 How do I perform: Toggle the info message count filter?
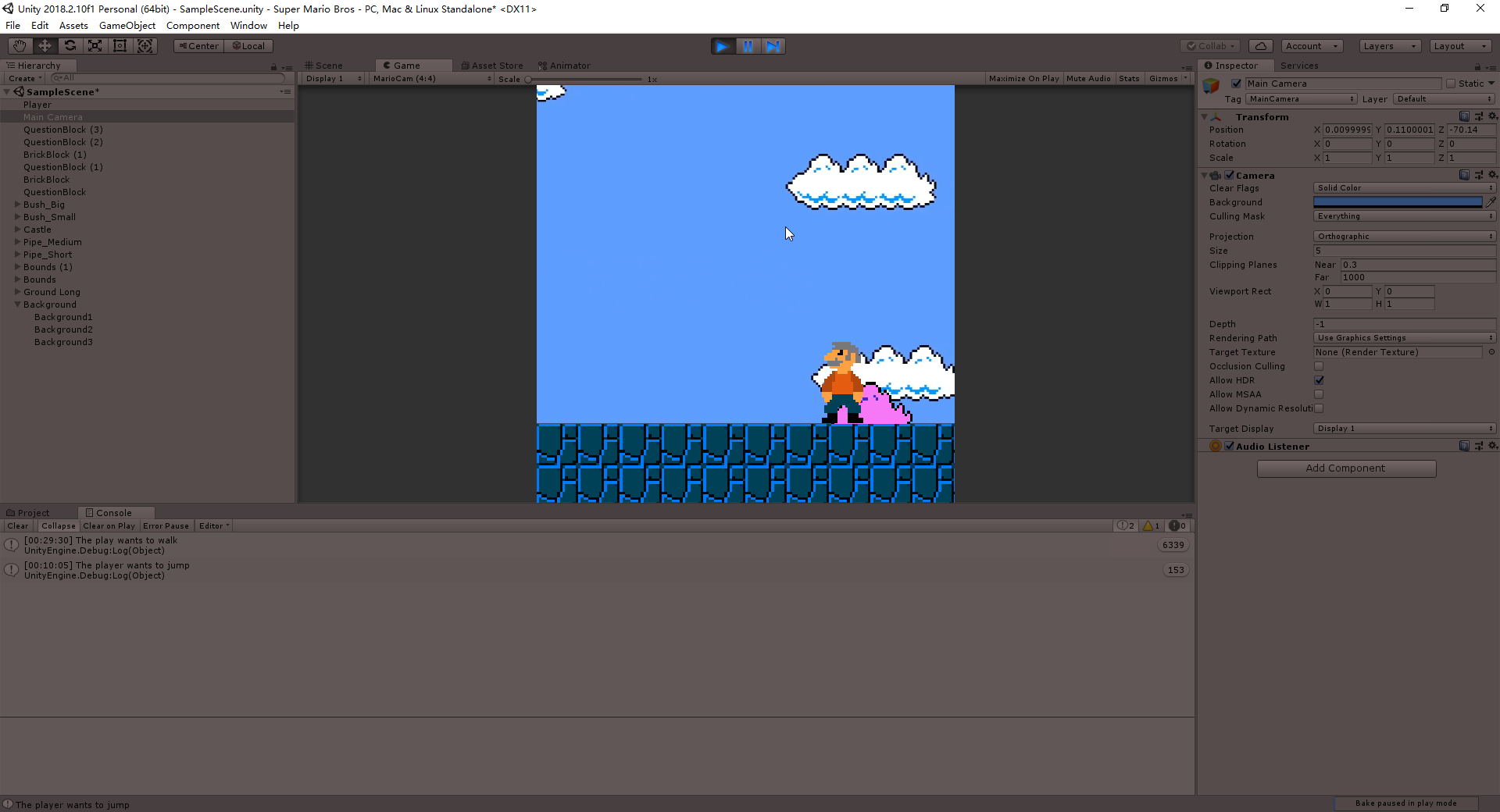click(1126, 526)
